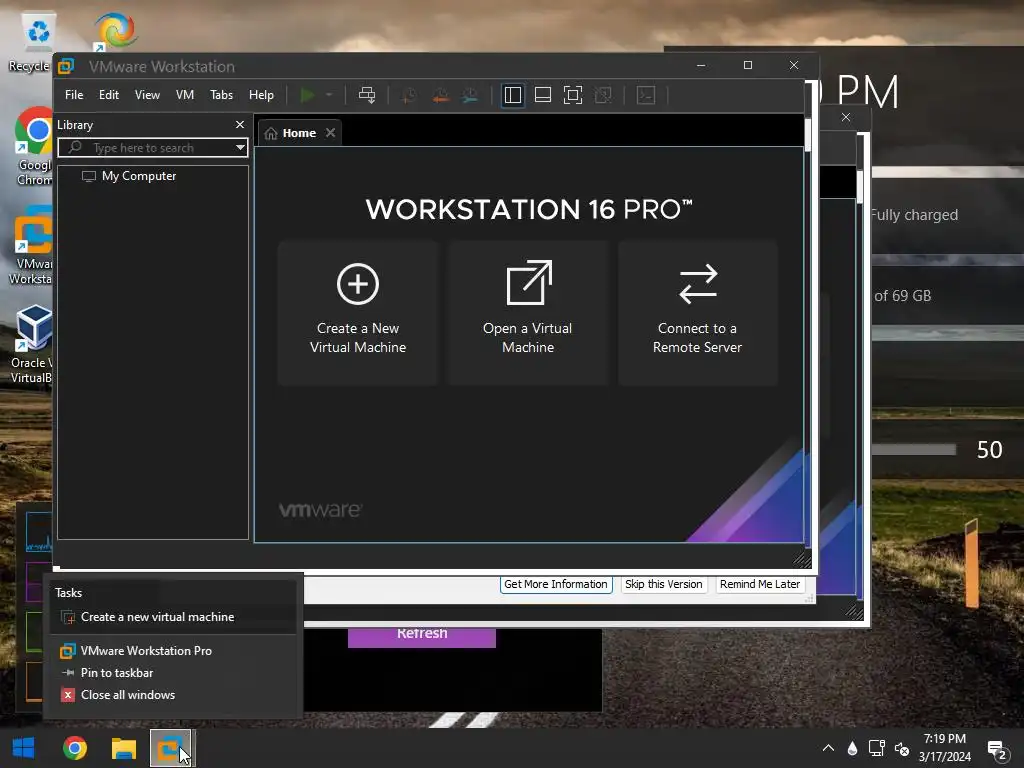The height and width of the screenshot is (768, 1024).
Task: Open Google Chrome desktop shortcut
Action: point(34,146)
